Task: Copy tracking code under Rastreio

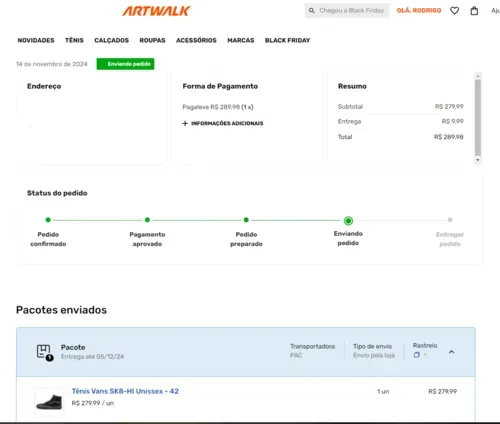Action: (x=416, y=355)
